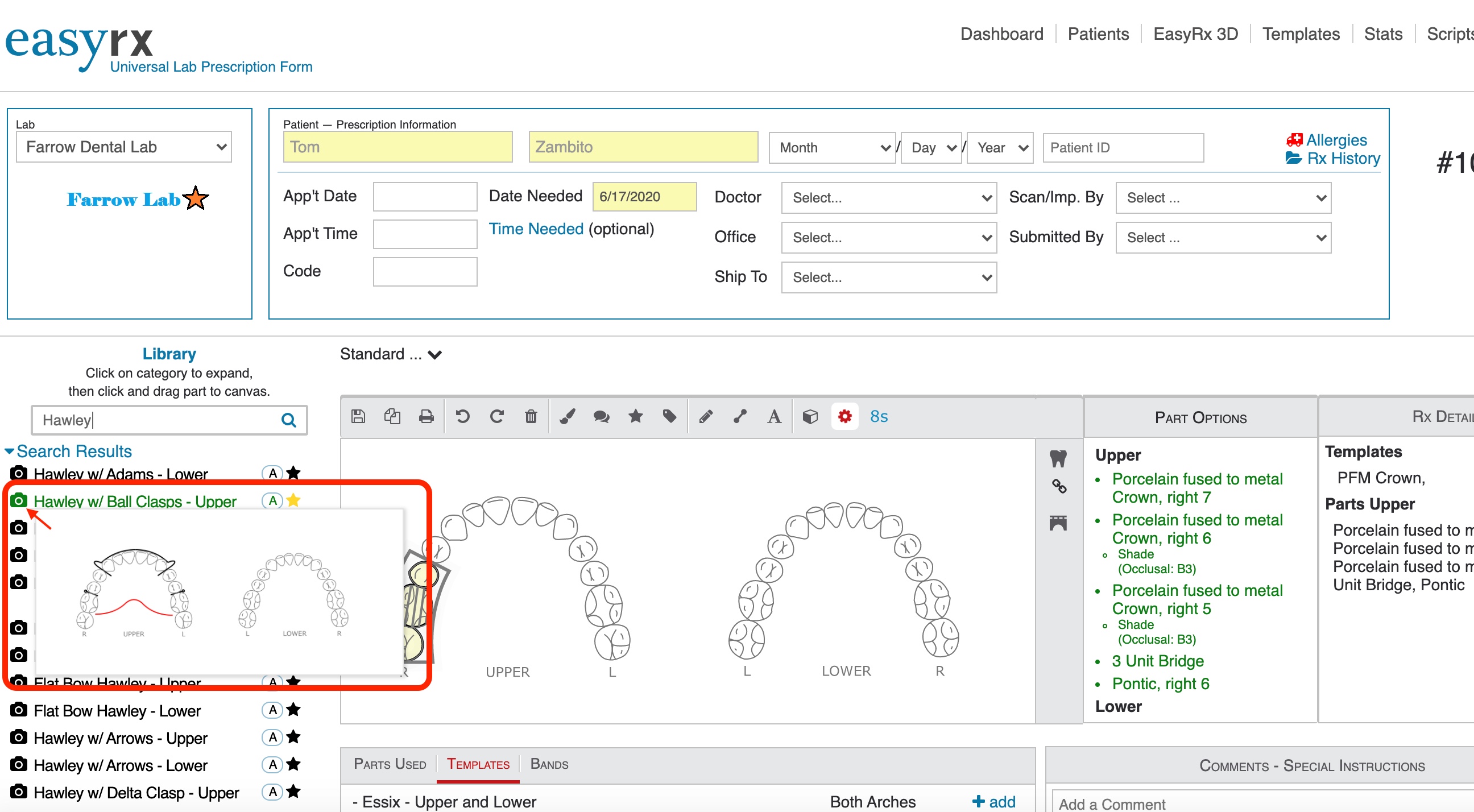Open the Farrow Dental Lab dropdown
1474x812 pixels.
click(x=124, y=147)
